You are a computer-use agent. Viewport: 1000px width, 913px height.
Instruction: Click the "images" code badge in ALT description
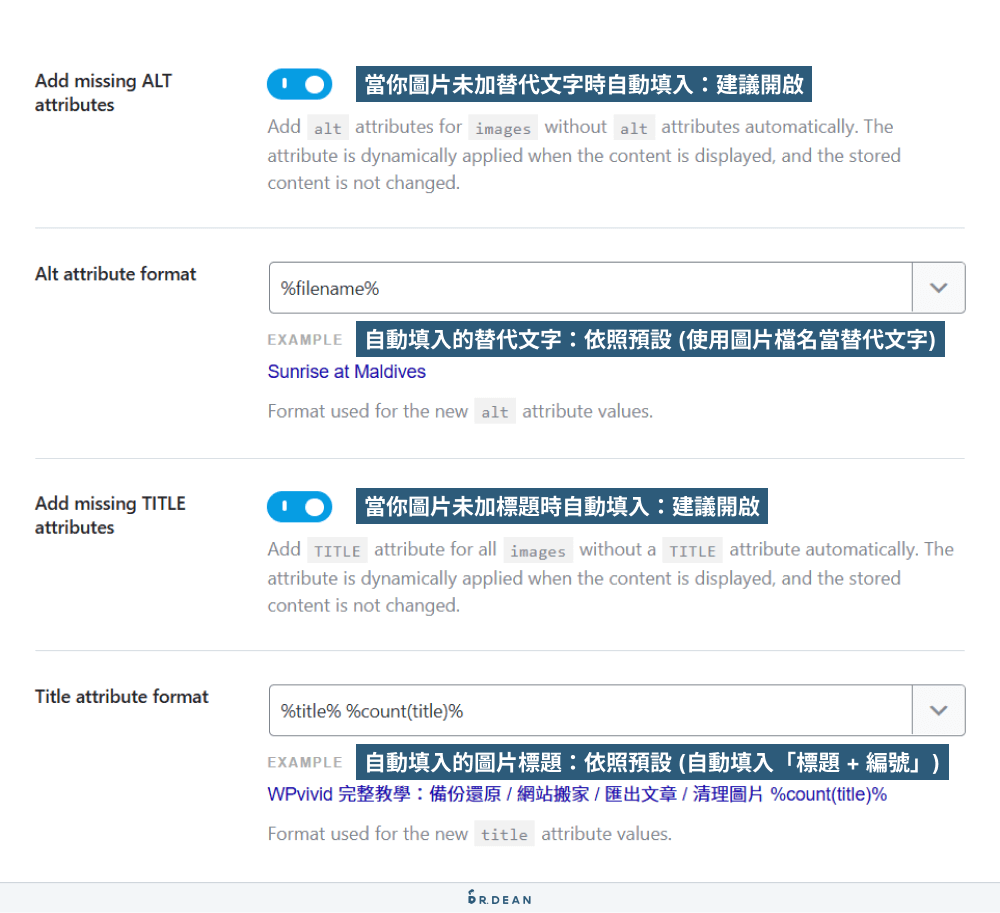click(x=503, y=127)
